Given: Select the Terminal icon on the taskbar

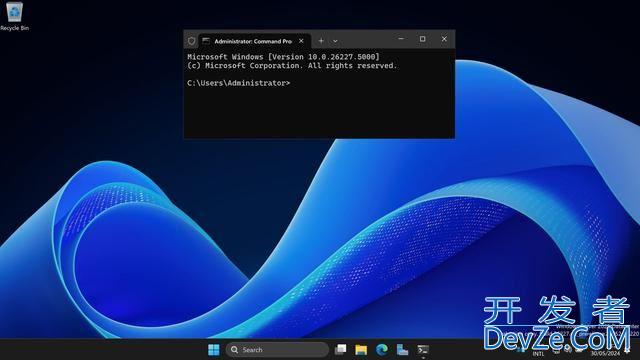Looking at the screenshot, I should pyautogui.click(x=423, y=350).
